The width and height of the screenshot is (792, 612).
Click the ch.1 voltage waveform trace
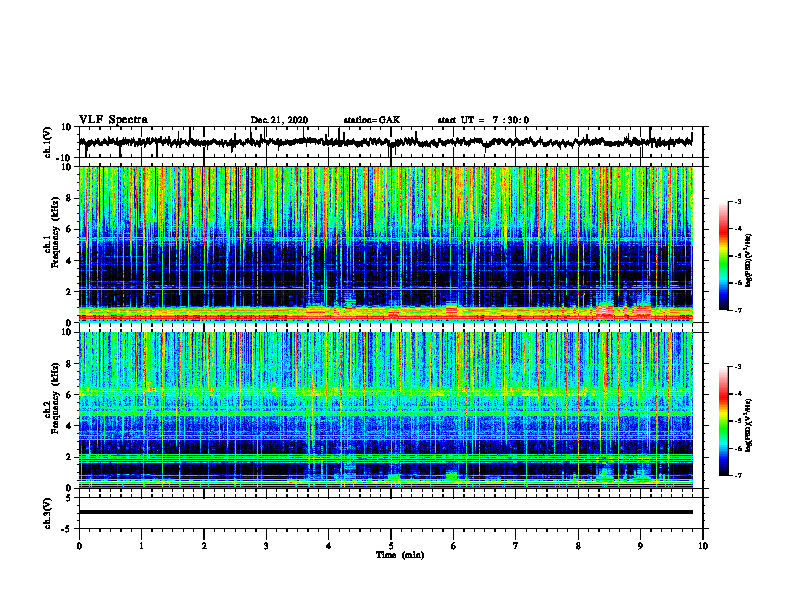[x=385, y=142]
